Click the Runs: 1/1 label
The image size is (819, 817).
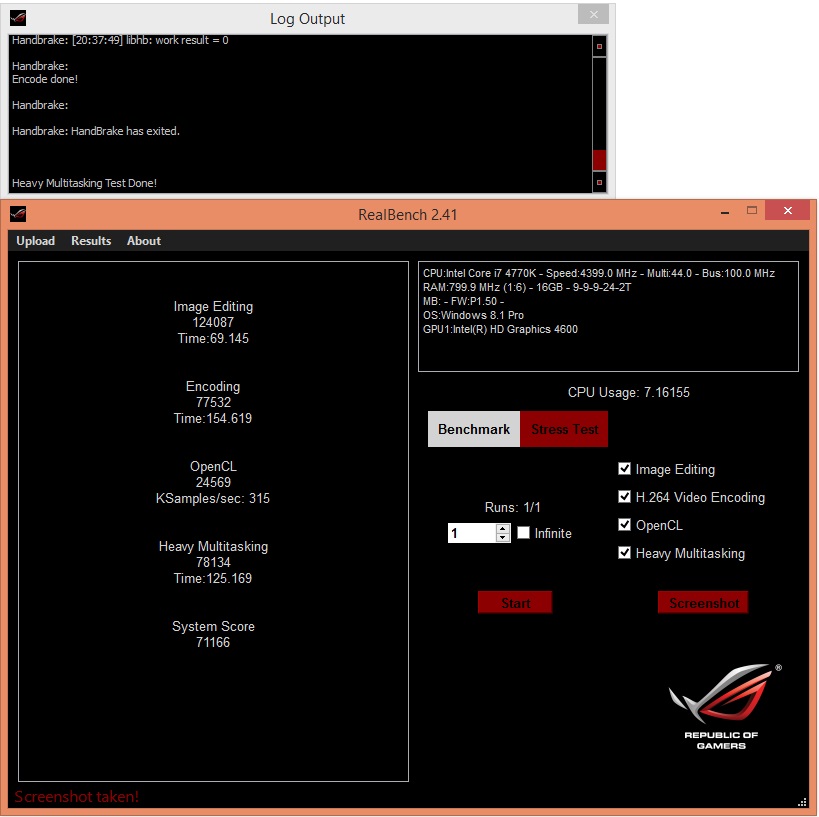pos(512,507)
